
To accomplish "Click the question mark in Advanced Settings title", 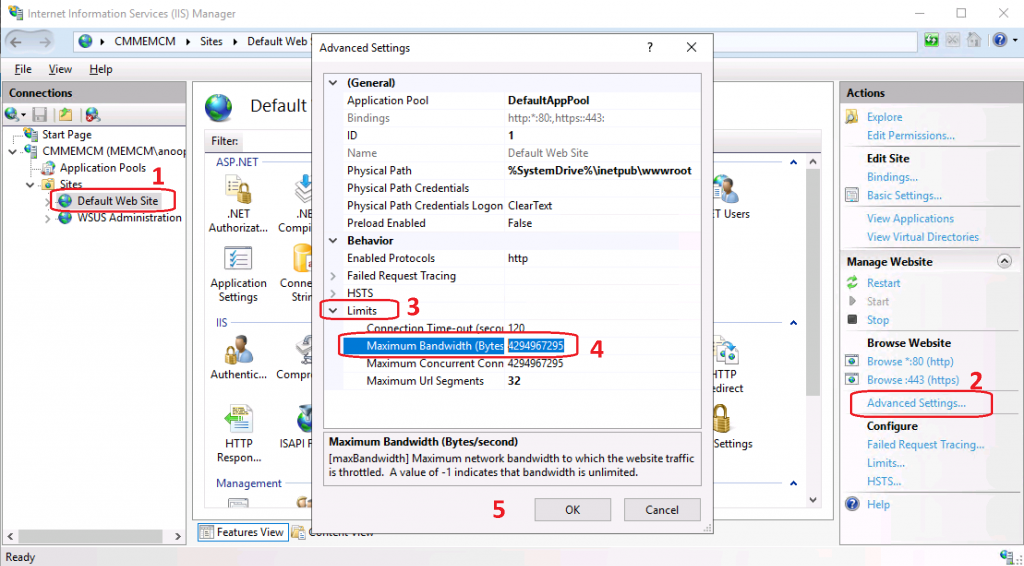I will click(649, 48).
